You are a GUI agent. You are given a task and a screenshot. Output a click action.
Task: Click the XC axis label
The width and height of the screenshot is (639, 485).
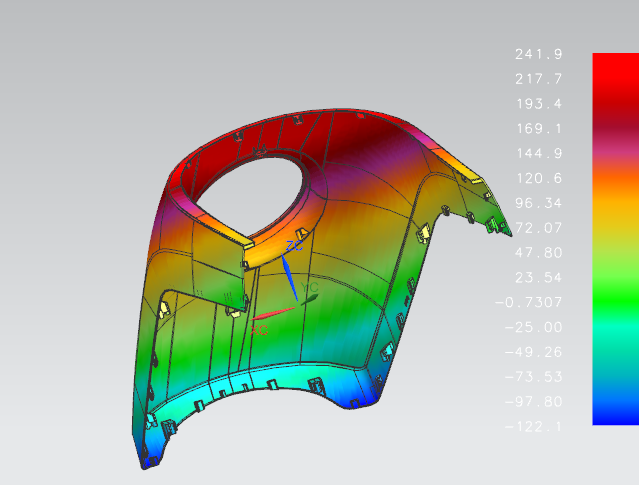click(259, 330)
